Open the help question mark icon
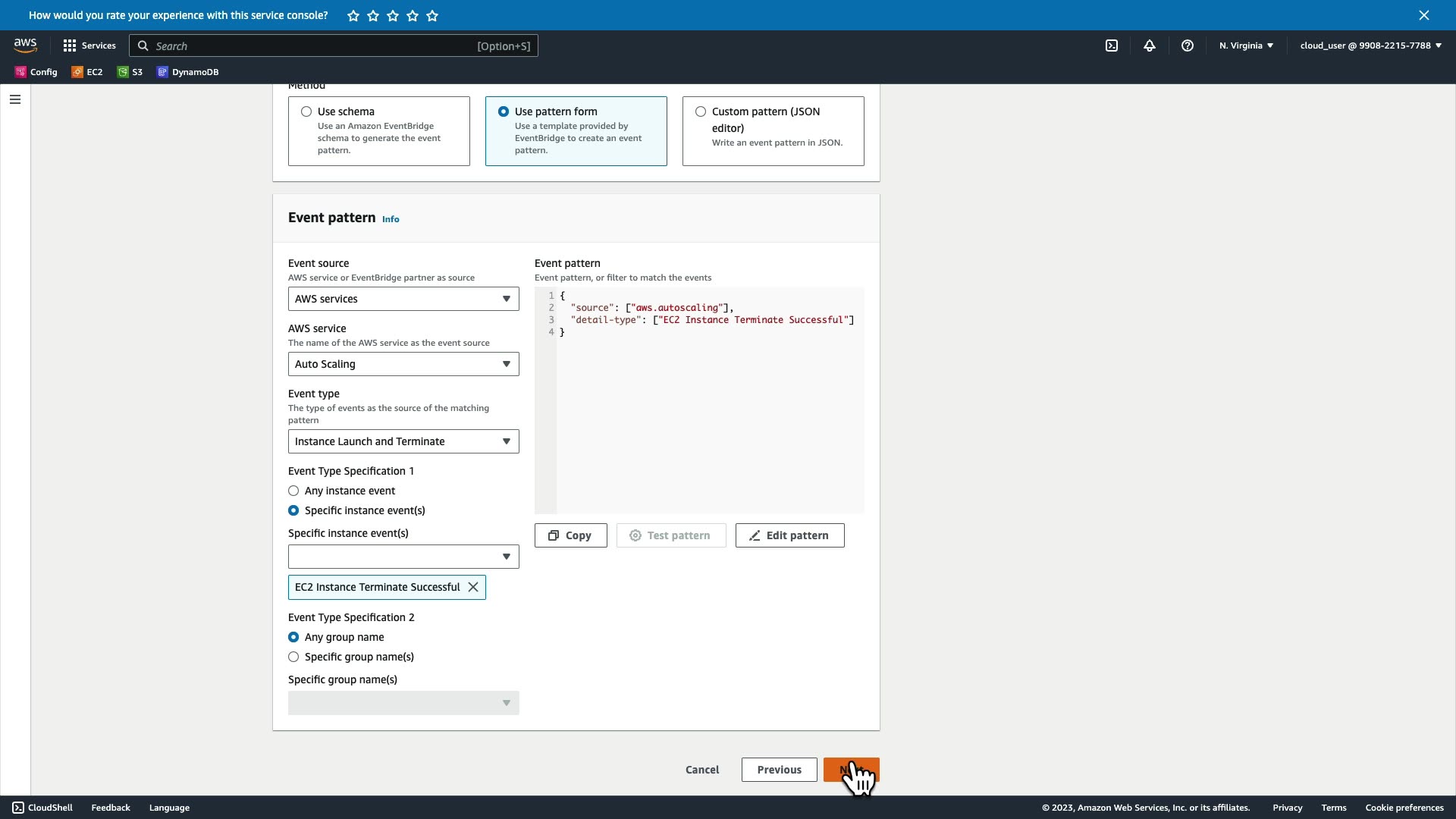Screen dimensions: 1456x819 coord(1188,45)
